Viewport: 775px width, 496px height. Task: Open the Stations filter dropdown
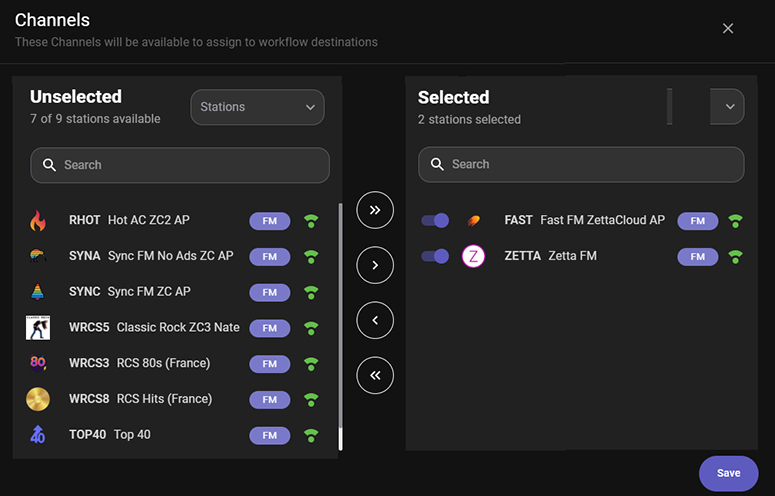(x=257, y=107)
